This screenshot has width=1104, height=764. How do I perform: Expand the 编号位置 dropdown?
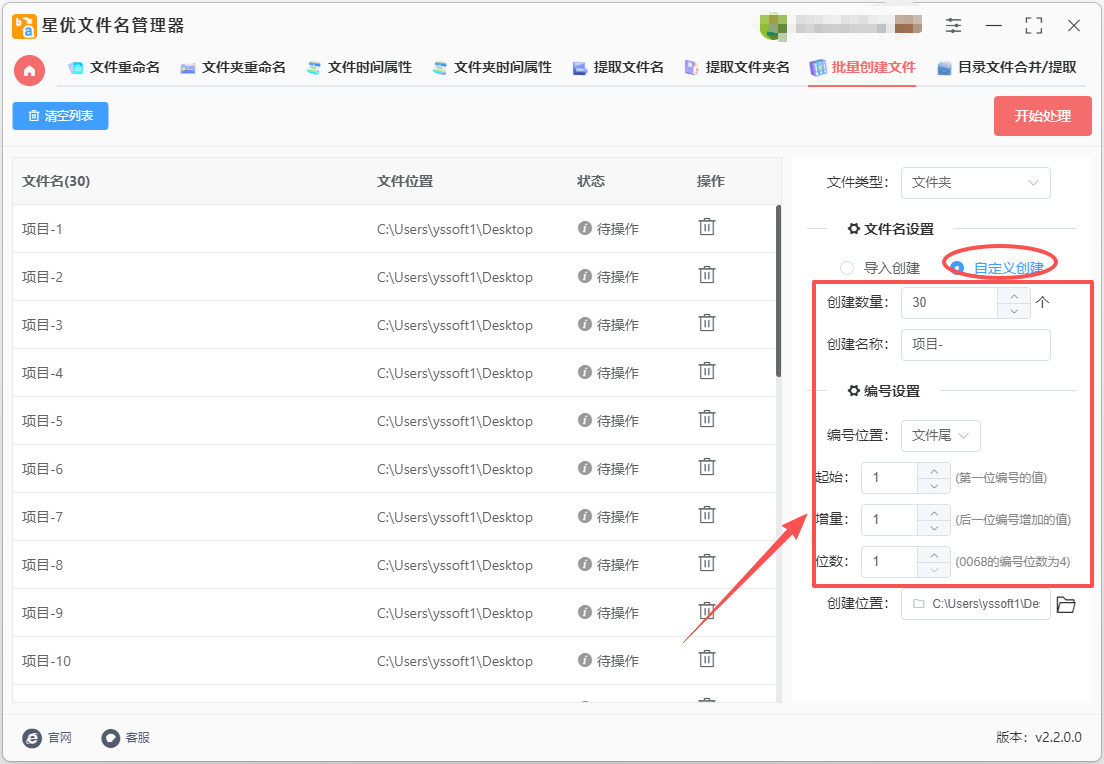(x=940, y=435)
